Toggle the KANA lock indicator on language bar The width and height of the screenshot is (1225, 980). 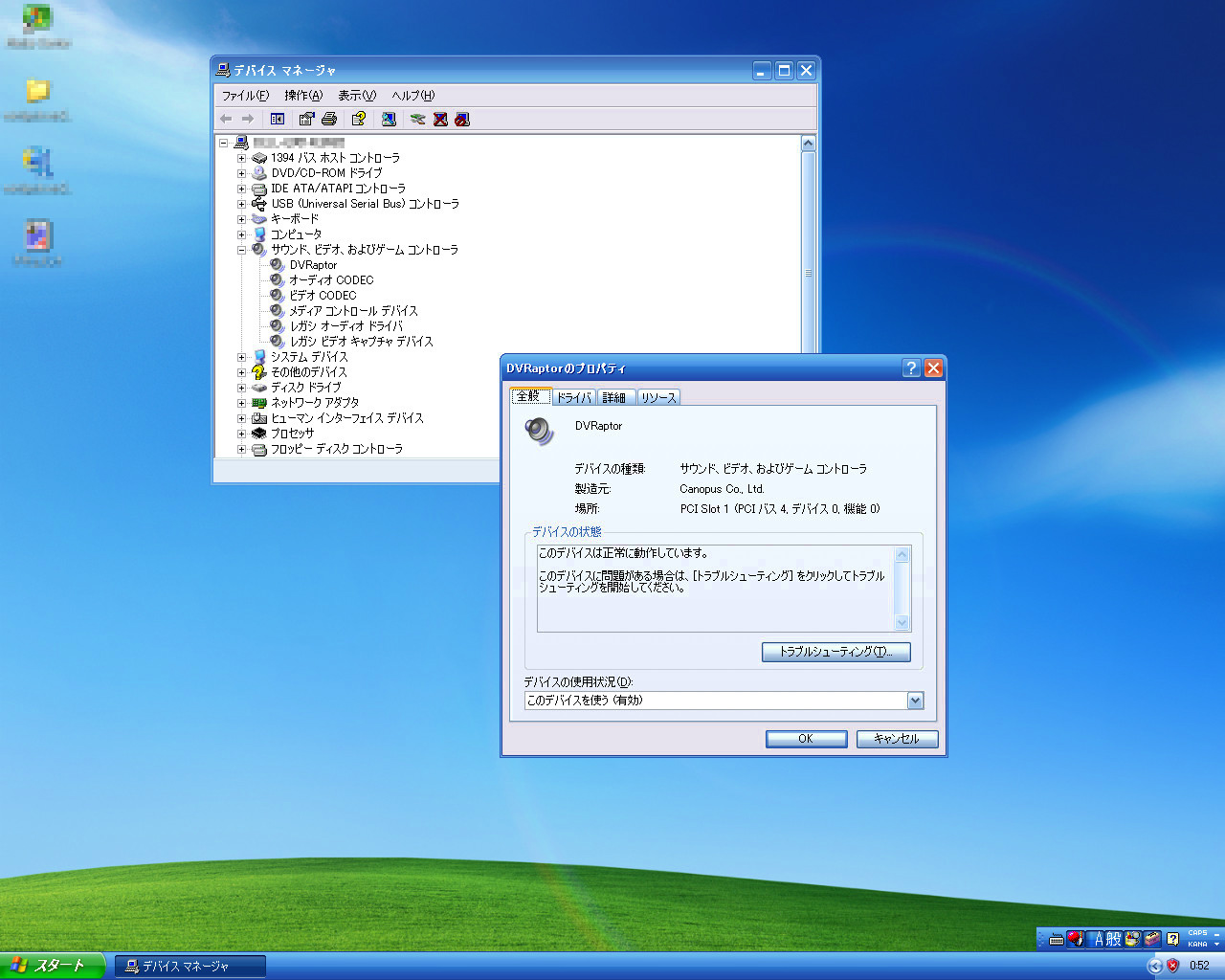pos(1197,945)
